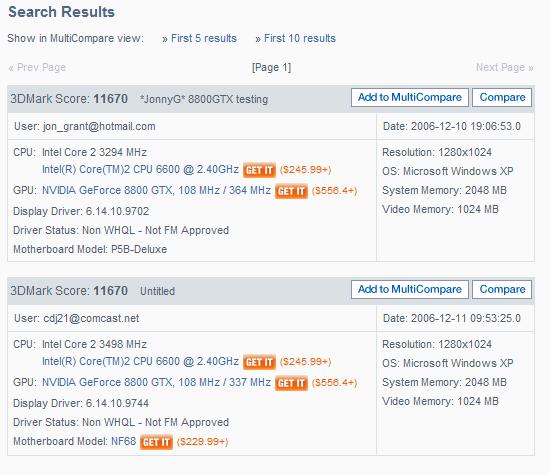Click GET IT badge for second result's CPU
The width and height of the screenshot is (550, 475).
(x=259, y=362)
